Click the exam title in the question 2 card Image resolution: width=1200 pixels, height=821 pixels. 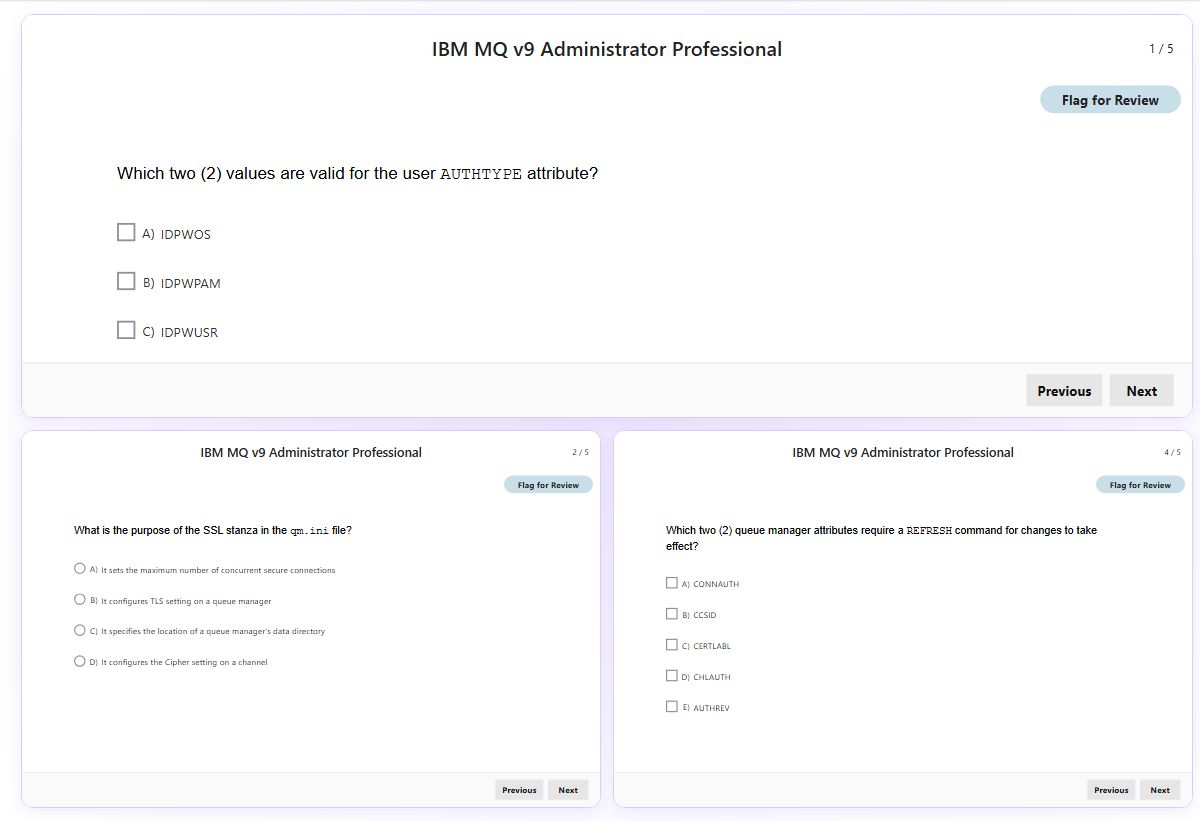311,452
